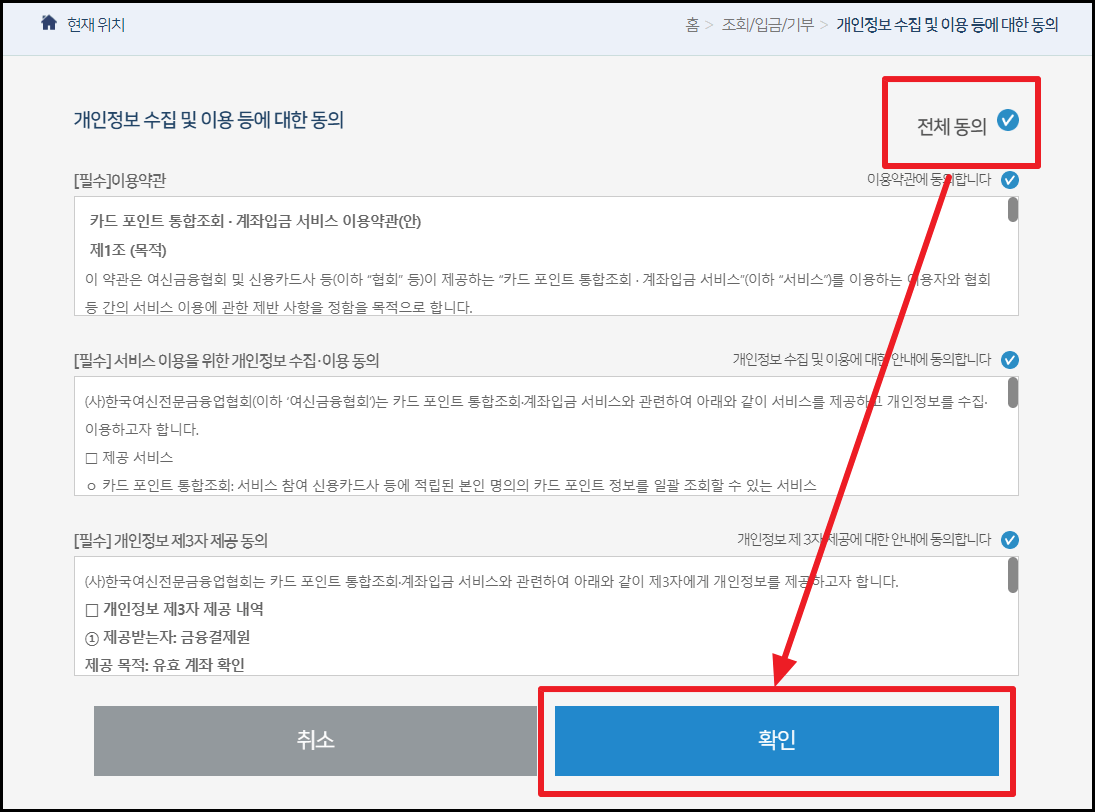Click check icon for 개인정보 제3자제공 안내
Screen dimensions: 1095x812
coord(1010,539)
